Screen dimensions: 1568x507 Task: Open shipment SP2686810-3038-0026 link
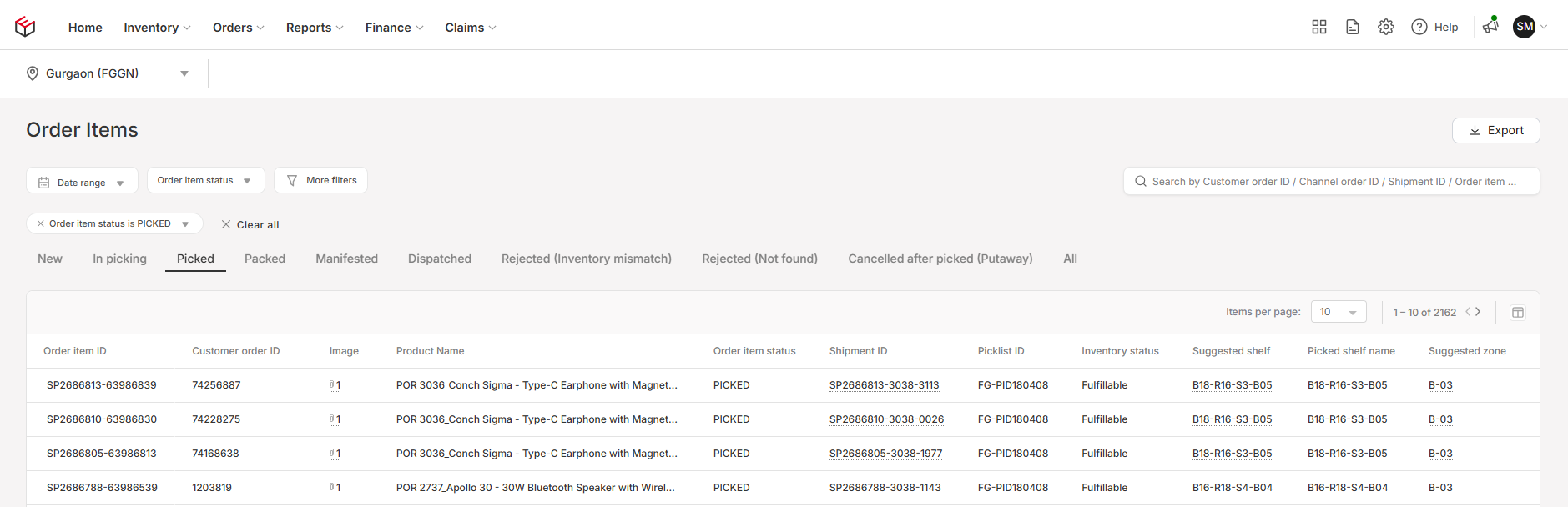[886, 419]
